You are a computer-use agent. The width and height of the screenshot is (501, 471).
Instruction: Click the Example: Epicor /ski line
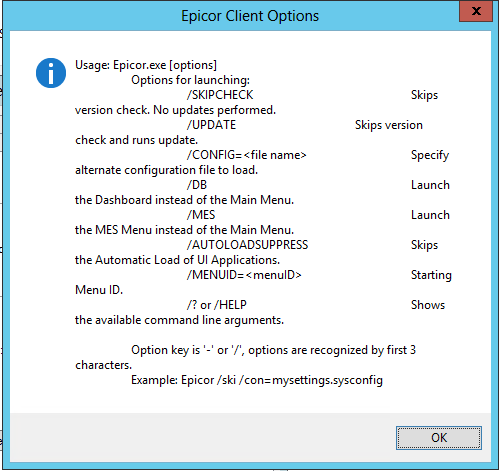pyautogui.click(x=257, y=380)
